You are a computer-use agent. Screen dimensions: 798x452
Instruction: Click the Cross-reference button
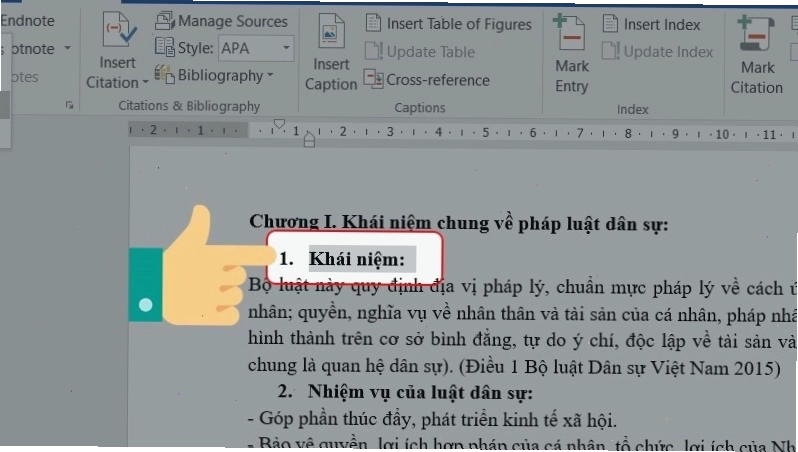(426, 80)
